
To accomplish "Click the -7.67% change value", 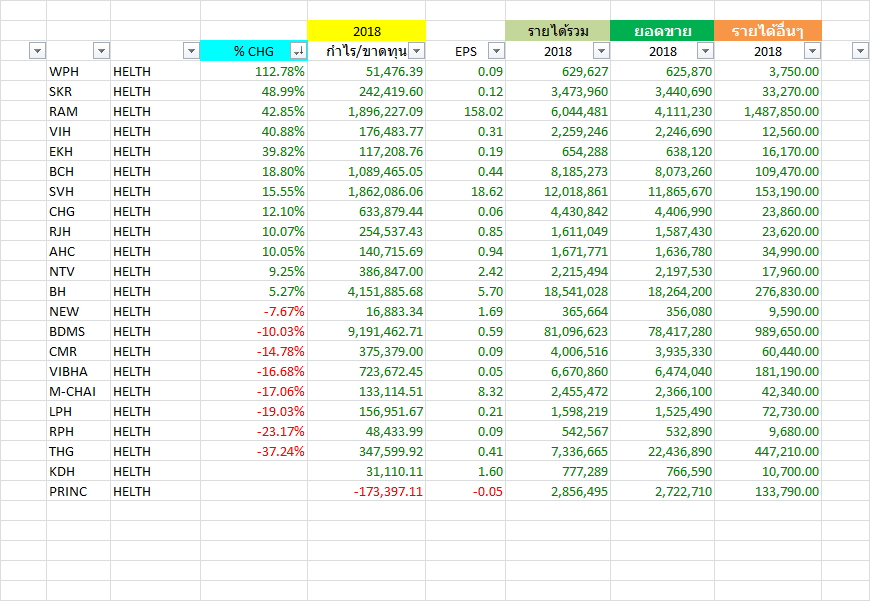I will click(284, 311).
